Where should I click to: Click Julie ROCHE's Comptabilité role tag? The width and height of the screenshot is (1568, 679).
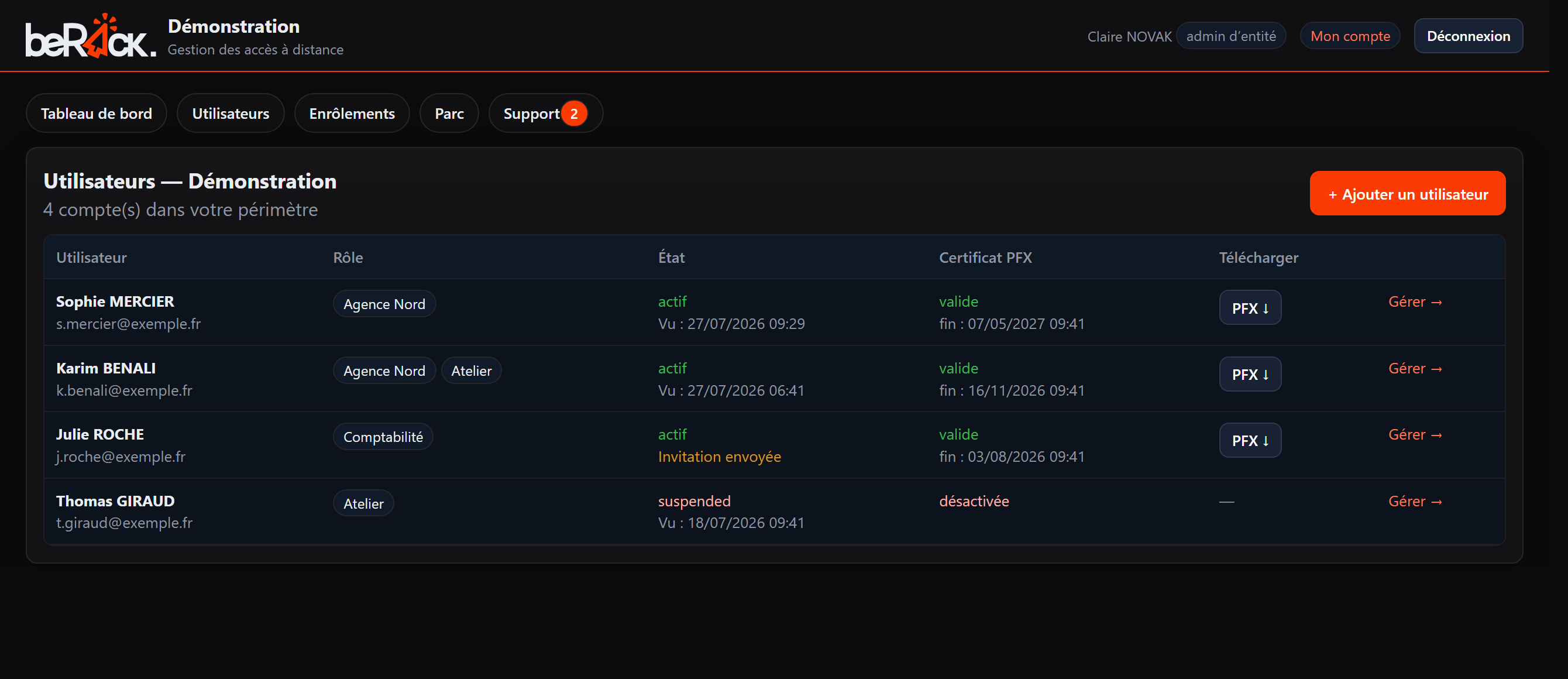[x=383, y=437]
